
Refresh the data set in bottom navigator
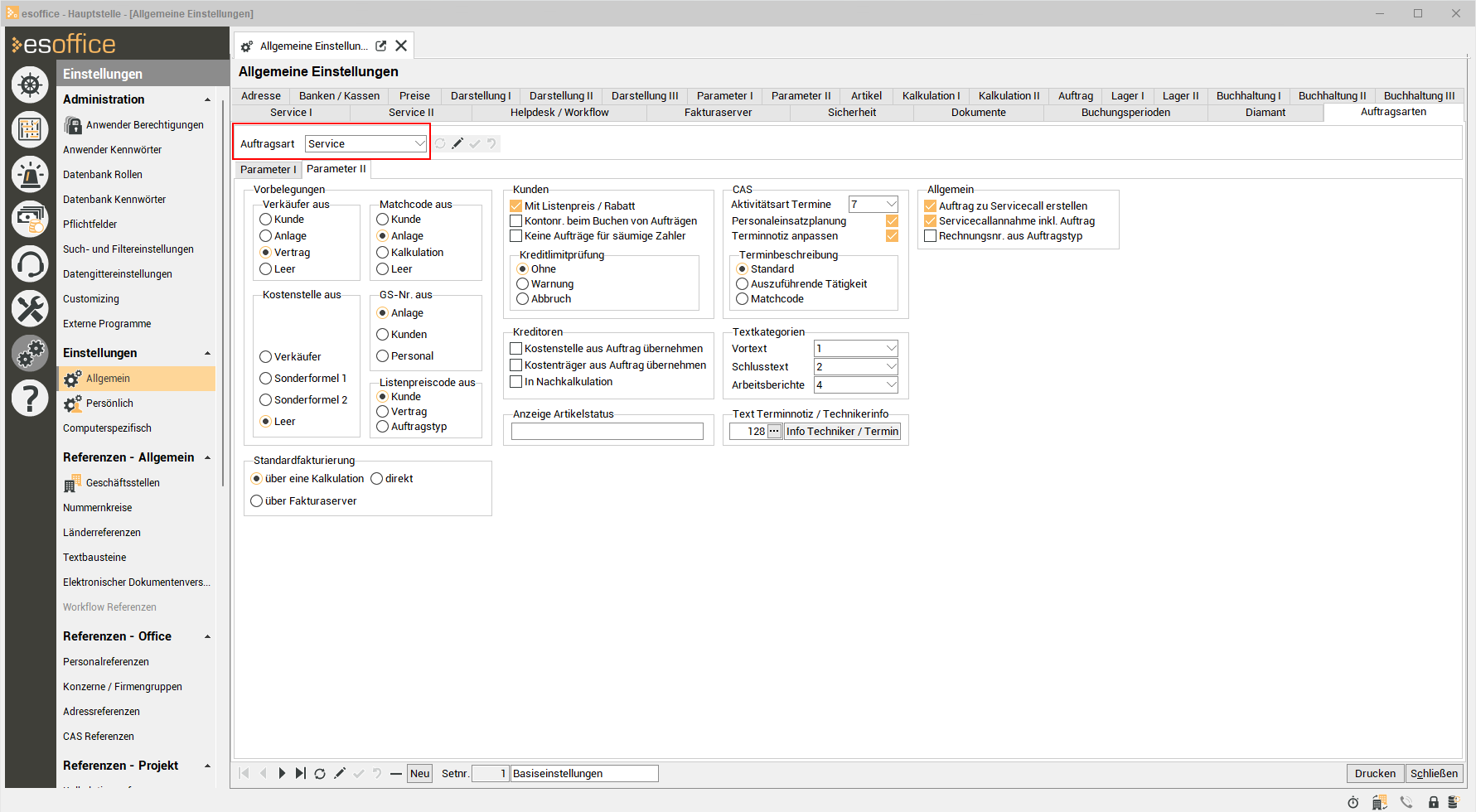(320, 773)
